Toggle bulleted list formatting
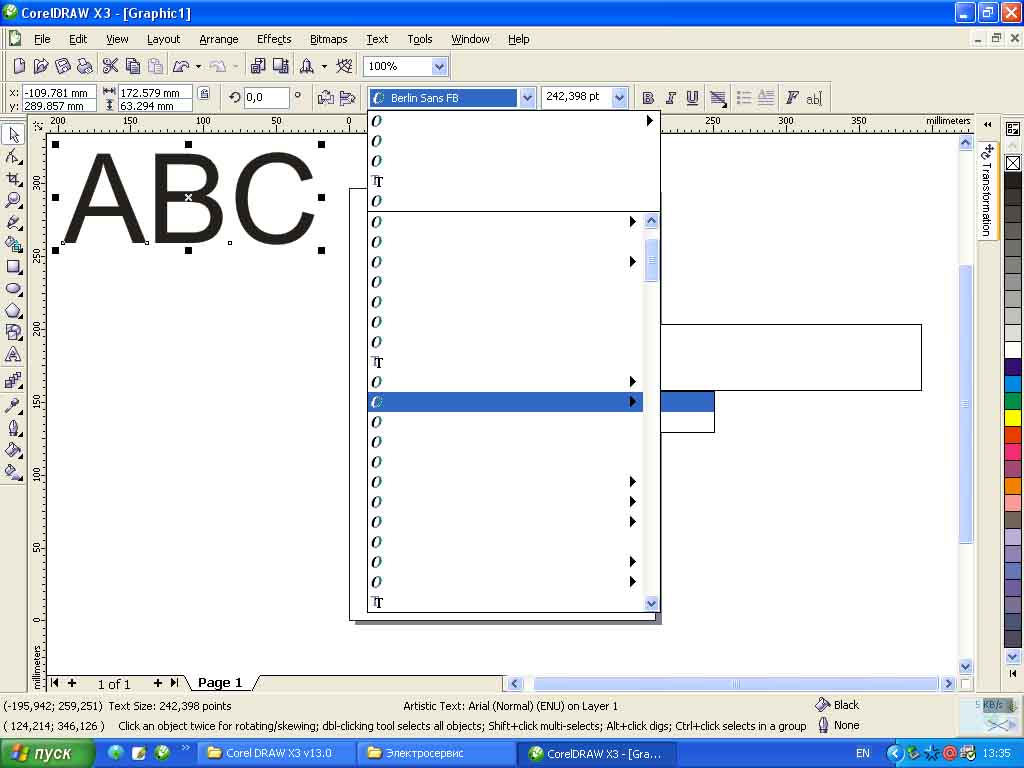1024x768 pixels. 744,97
